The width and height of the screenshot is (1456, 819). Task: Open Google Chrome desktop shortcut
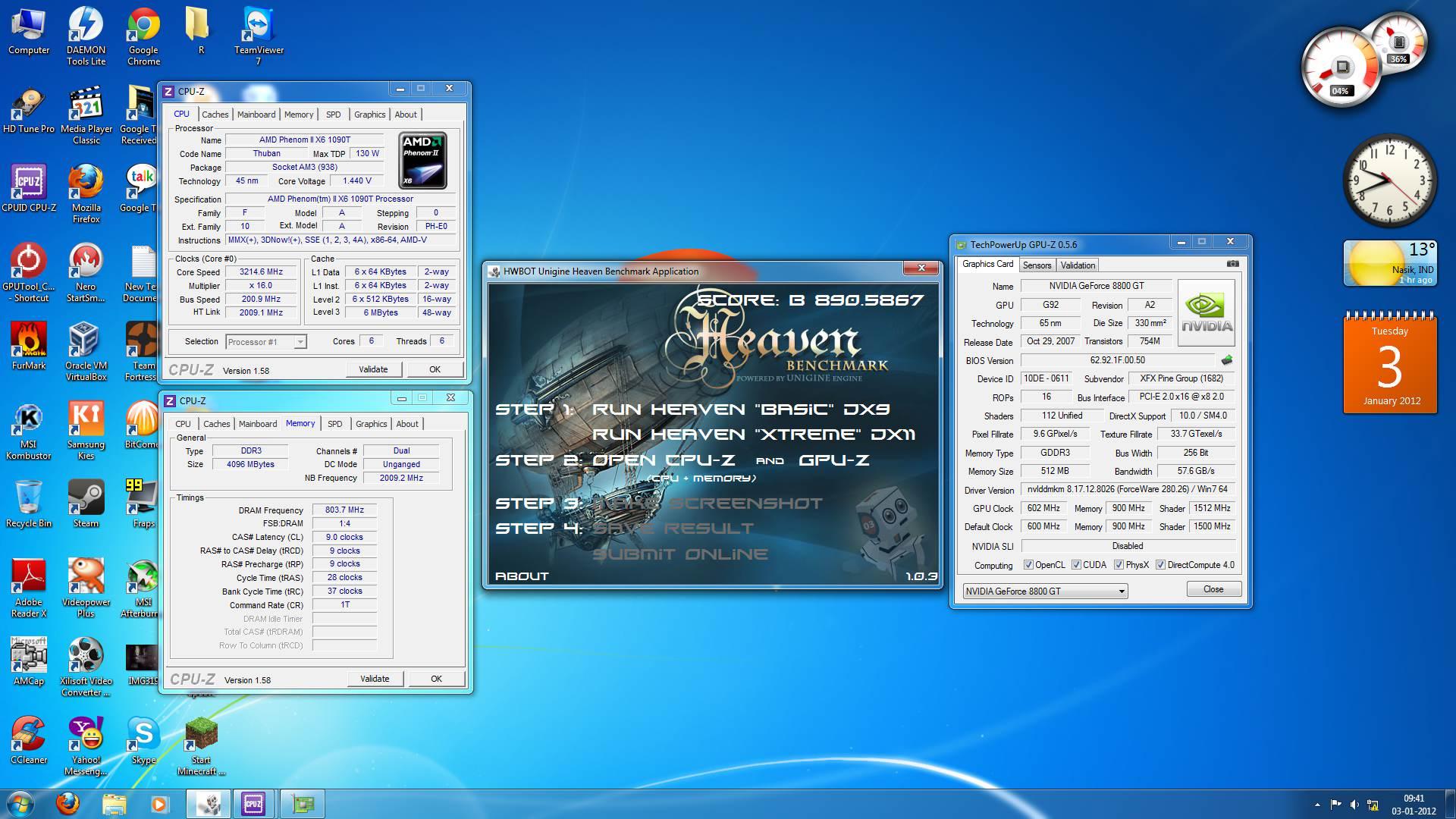click(x=143, y=36)
